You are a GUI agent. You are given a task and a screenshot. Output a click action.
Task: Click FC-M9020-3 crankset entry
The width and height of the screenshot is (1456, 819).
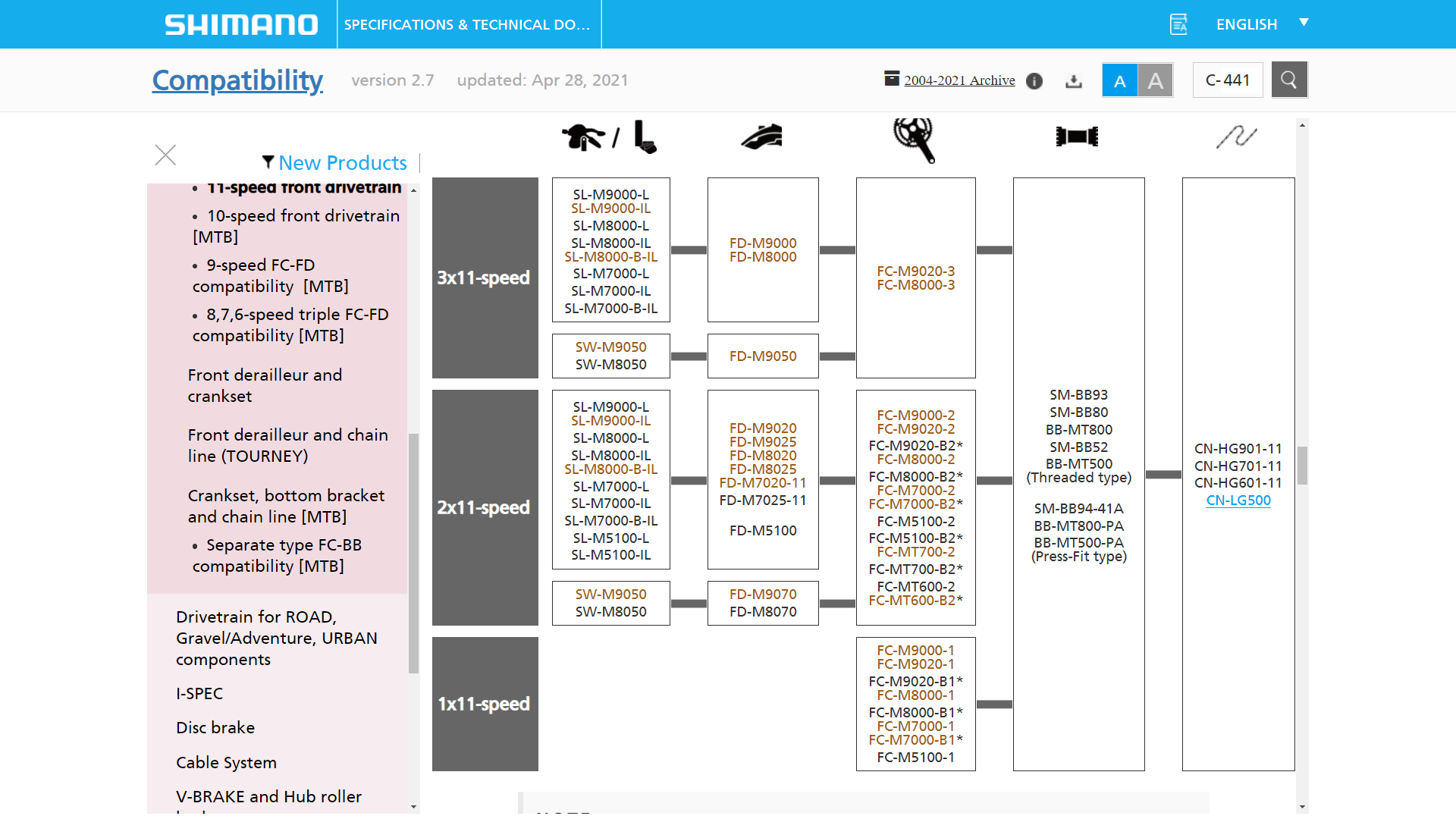coord(915,271)
